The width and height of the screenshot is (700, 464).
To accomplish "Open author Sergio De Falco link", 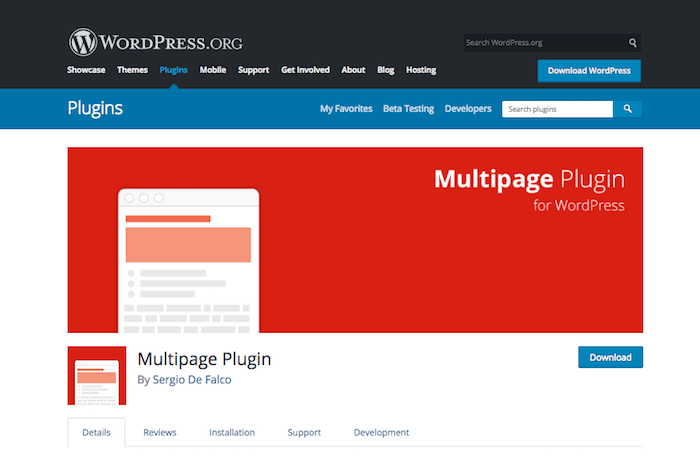I will (x=192, y=380).
